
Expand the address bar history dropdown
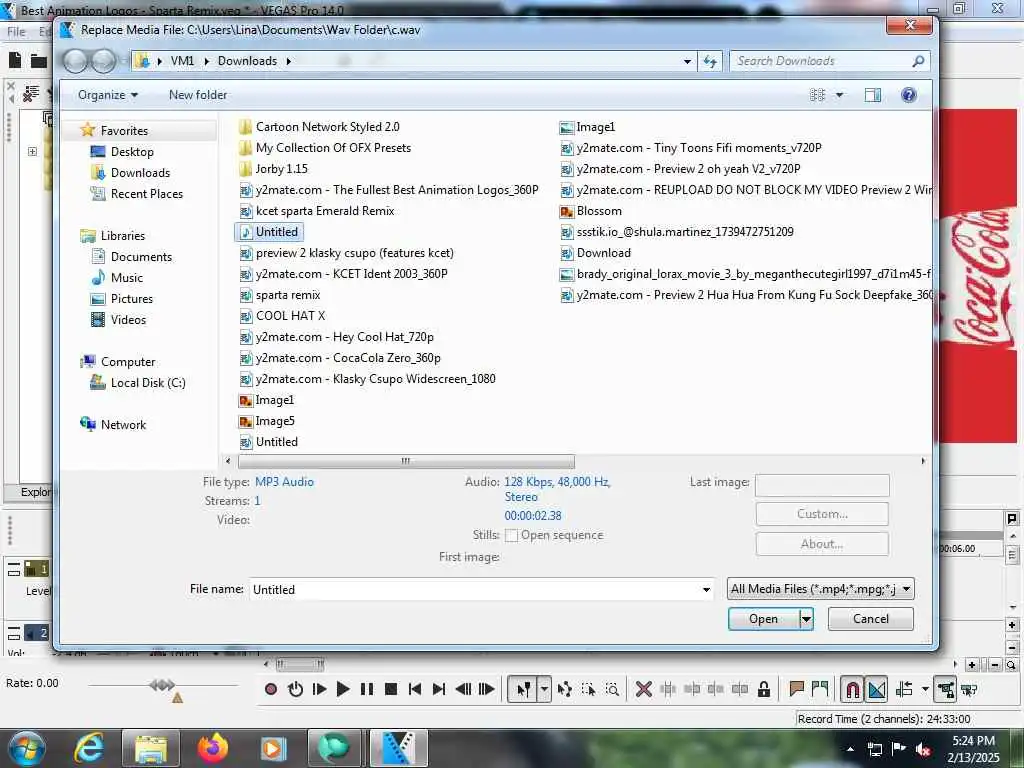pos(687,61)
